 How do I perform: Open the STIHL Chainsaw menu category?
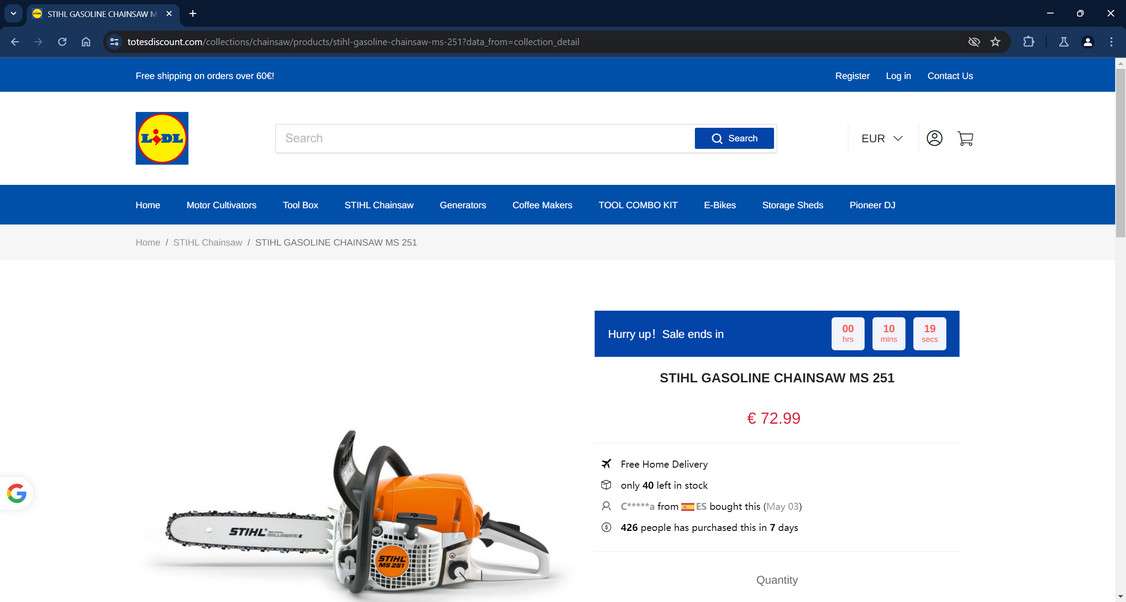(x=378, y=205)
